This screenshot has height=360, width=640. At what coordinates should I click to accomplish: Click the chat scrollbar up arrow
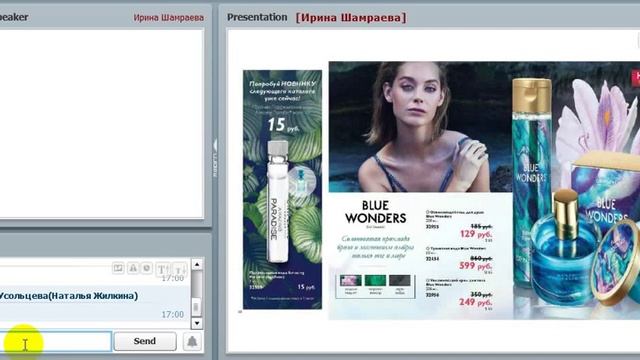(197, 264)
